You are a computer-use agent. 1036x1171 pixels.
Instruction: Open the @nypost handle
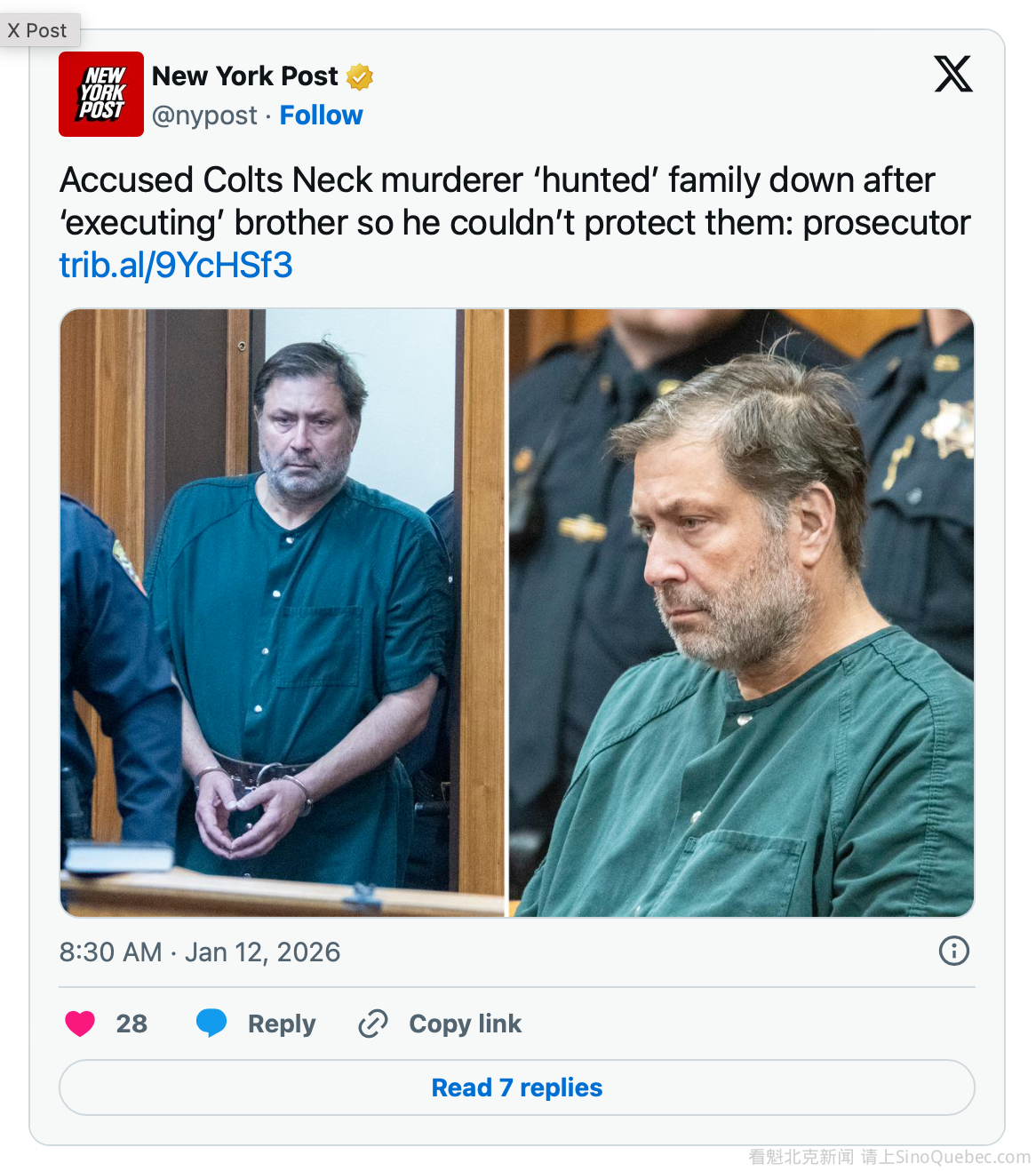coord(204,116)
